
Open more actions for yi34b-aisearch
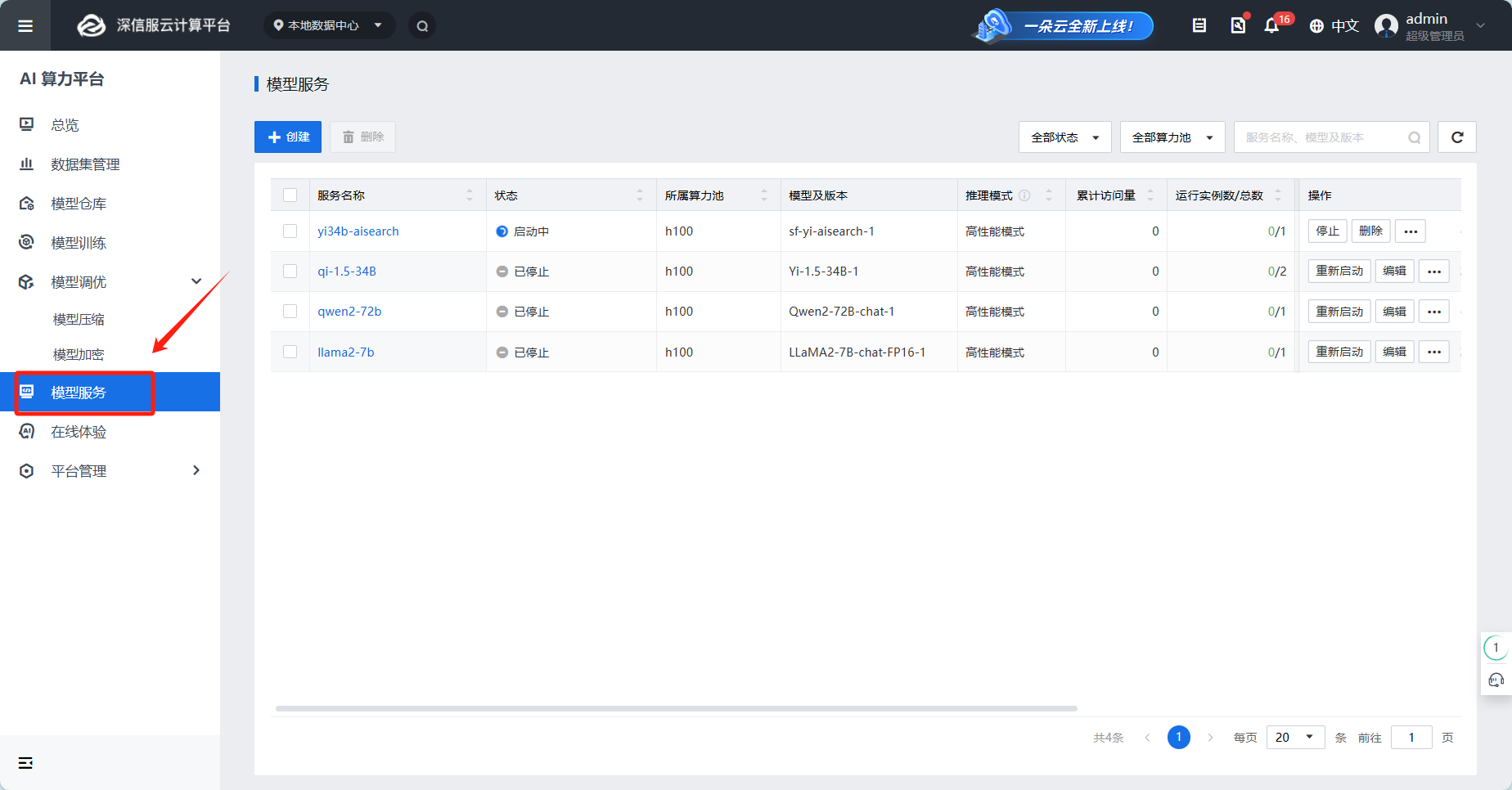click(1411, 231)
